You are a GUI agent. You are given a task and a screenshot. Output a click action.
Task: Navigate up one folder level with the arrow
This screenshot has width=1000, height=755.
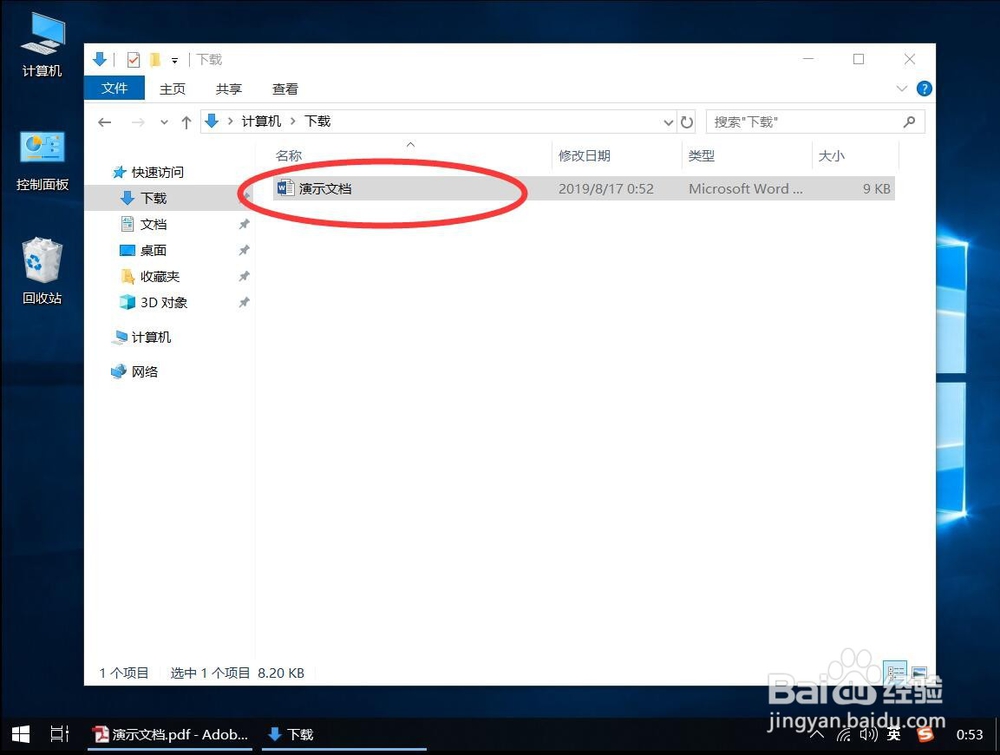186,121
